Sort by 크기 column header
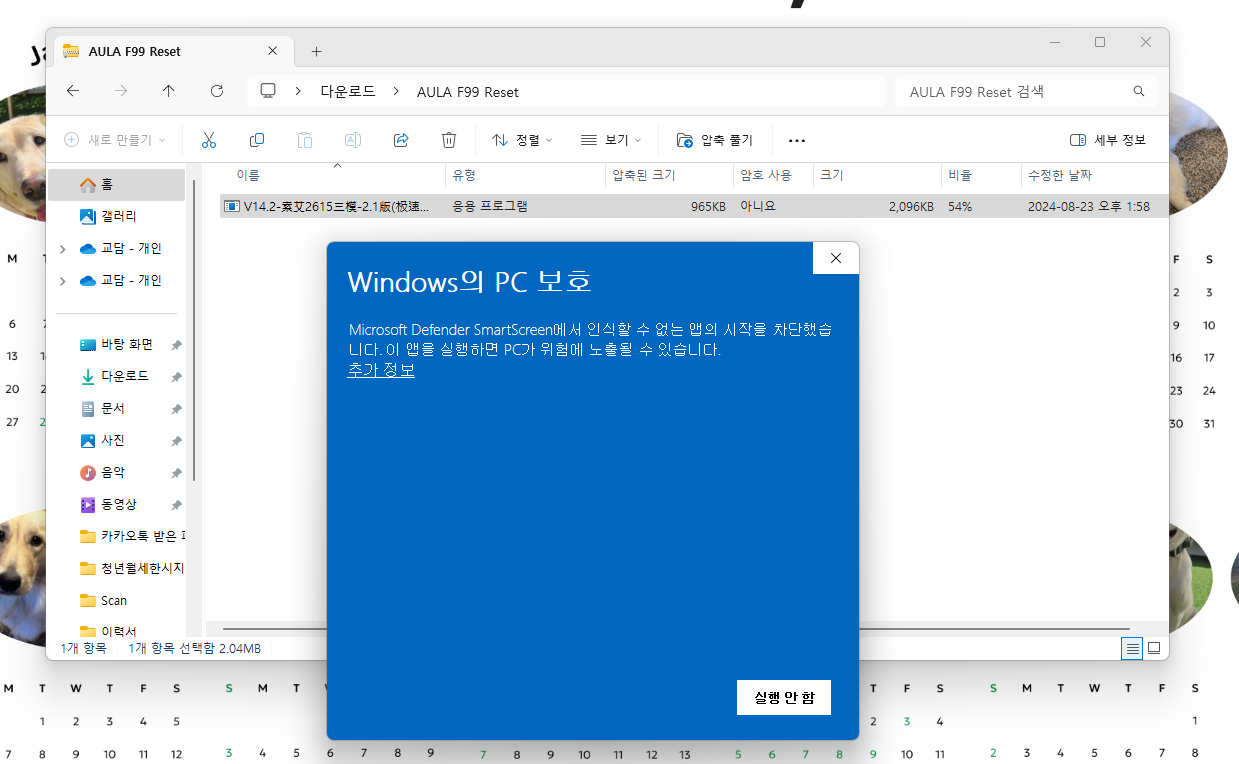 point(832,175)
